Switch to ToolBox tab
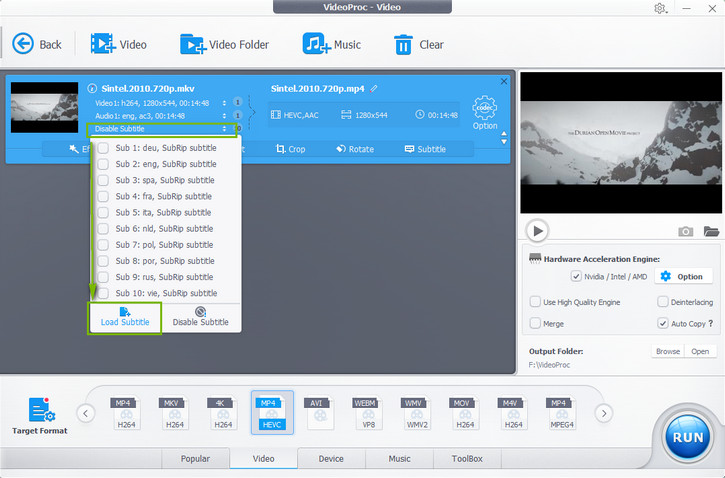 pos(467,458)
